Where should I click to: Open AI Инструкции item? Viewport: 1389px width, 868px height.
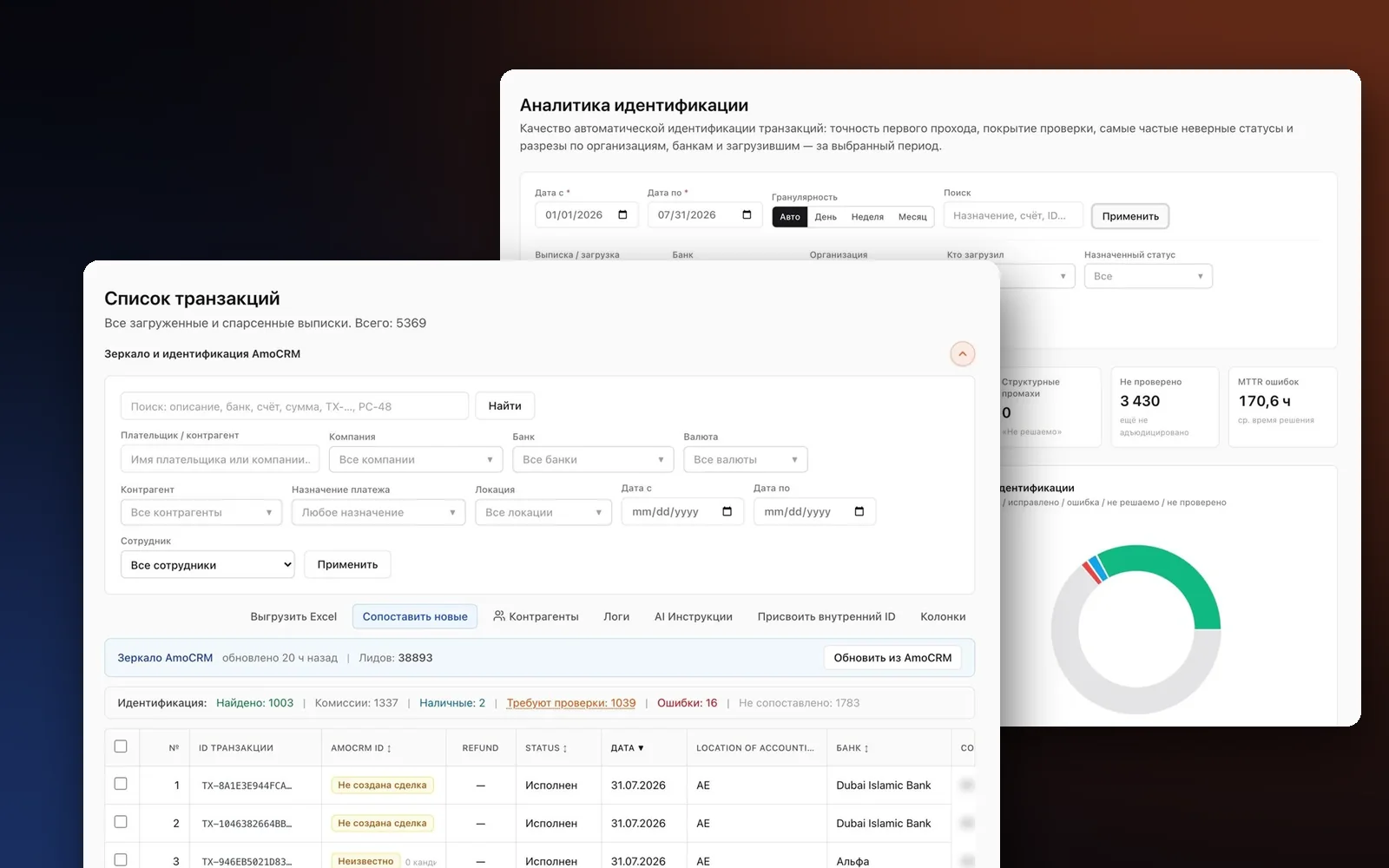pyautogui.click(x=694, y=616)
